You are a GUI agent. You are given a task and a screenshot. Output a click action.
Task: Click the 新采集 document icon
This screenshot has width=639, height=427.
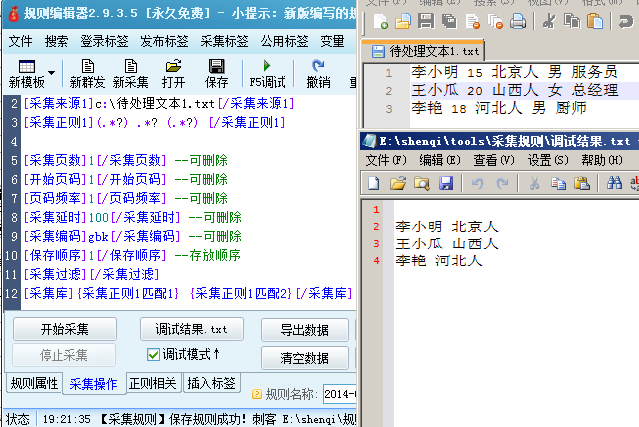click(x=130, y=66)
